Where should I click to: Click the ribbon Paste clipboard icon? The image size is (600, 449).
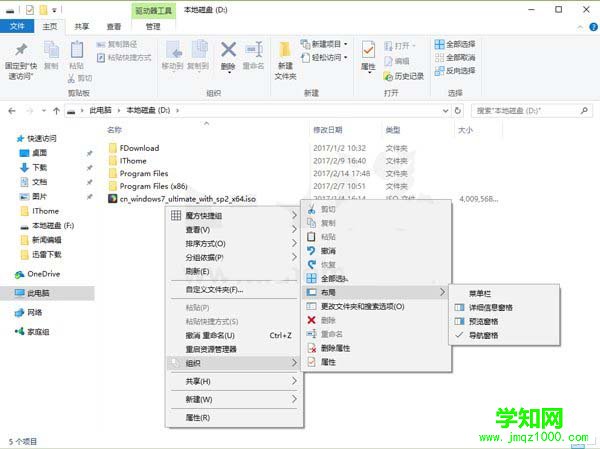click(77, 50)
